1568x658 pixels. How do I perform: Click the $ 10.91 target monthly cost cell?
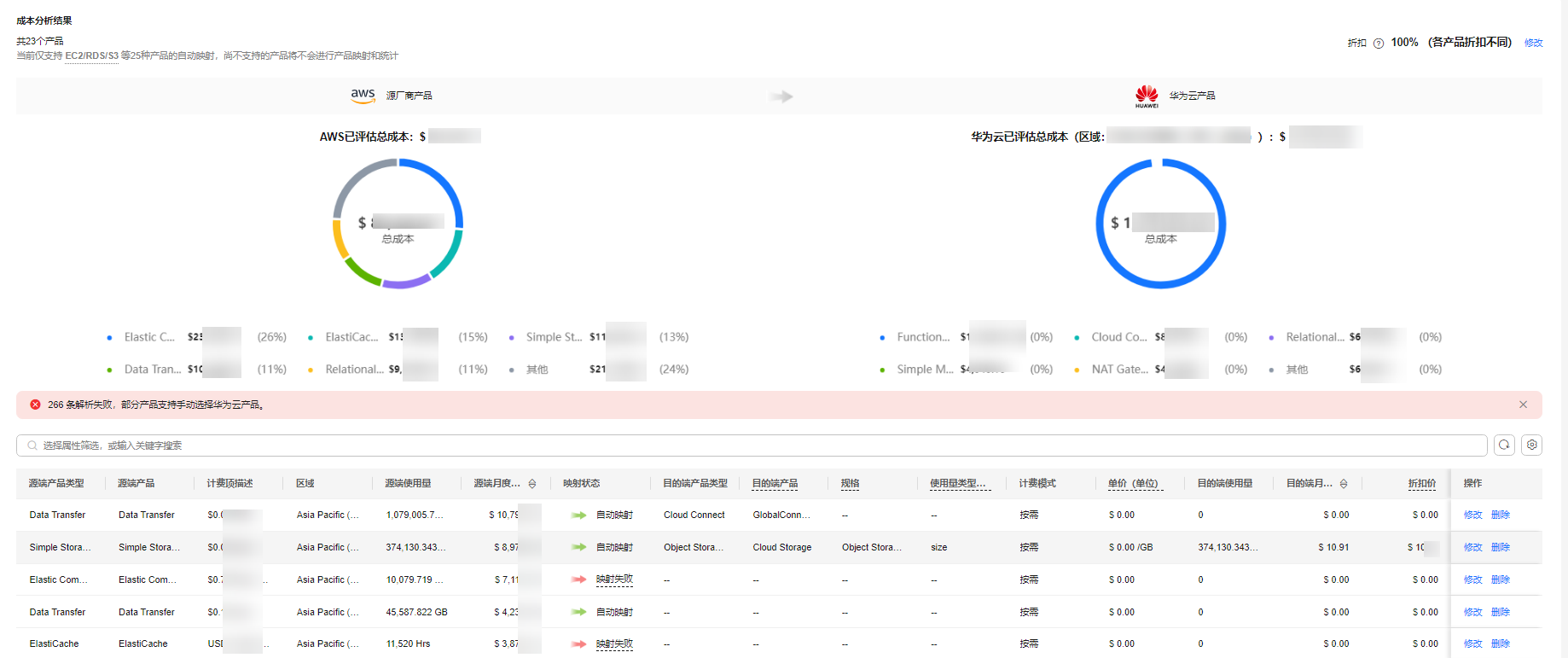click(x=1333, y=547)
